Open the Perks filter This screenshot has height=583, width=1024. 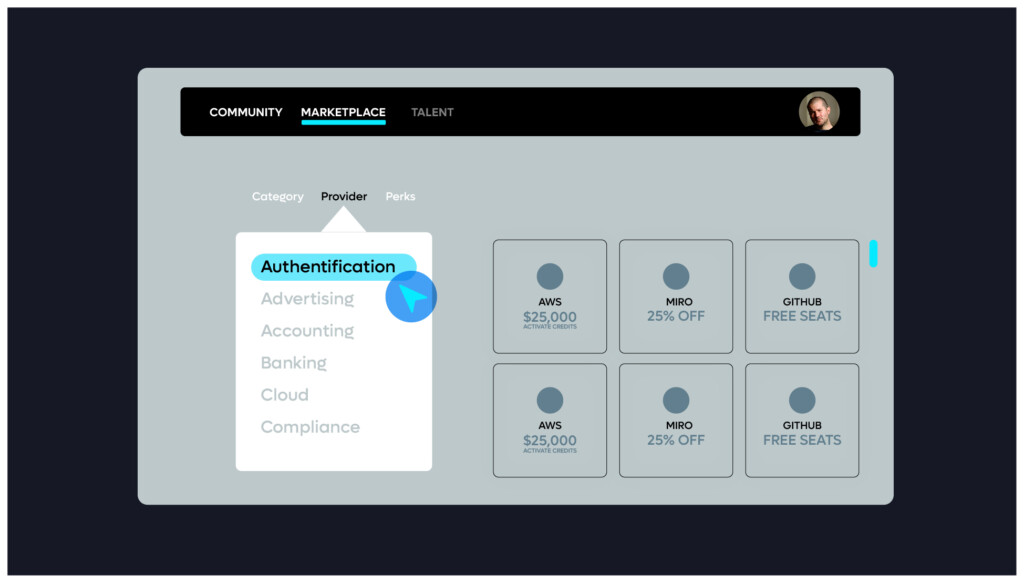(x=400, y=197)
